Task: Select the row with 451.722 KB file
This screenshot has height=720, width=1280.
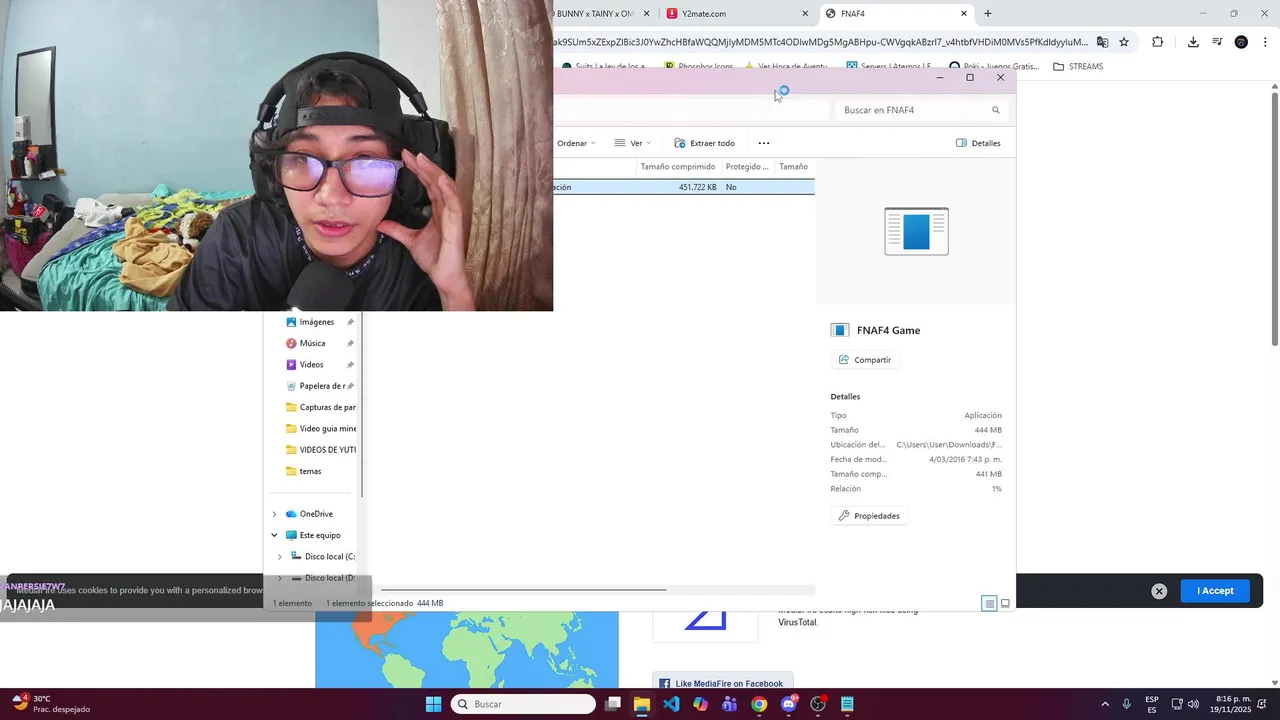Action: tap(684, 187)
